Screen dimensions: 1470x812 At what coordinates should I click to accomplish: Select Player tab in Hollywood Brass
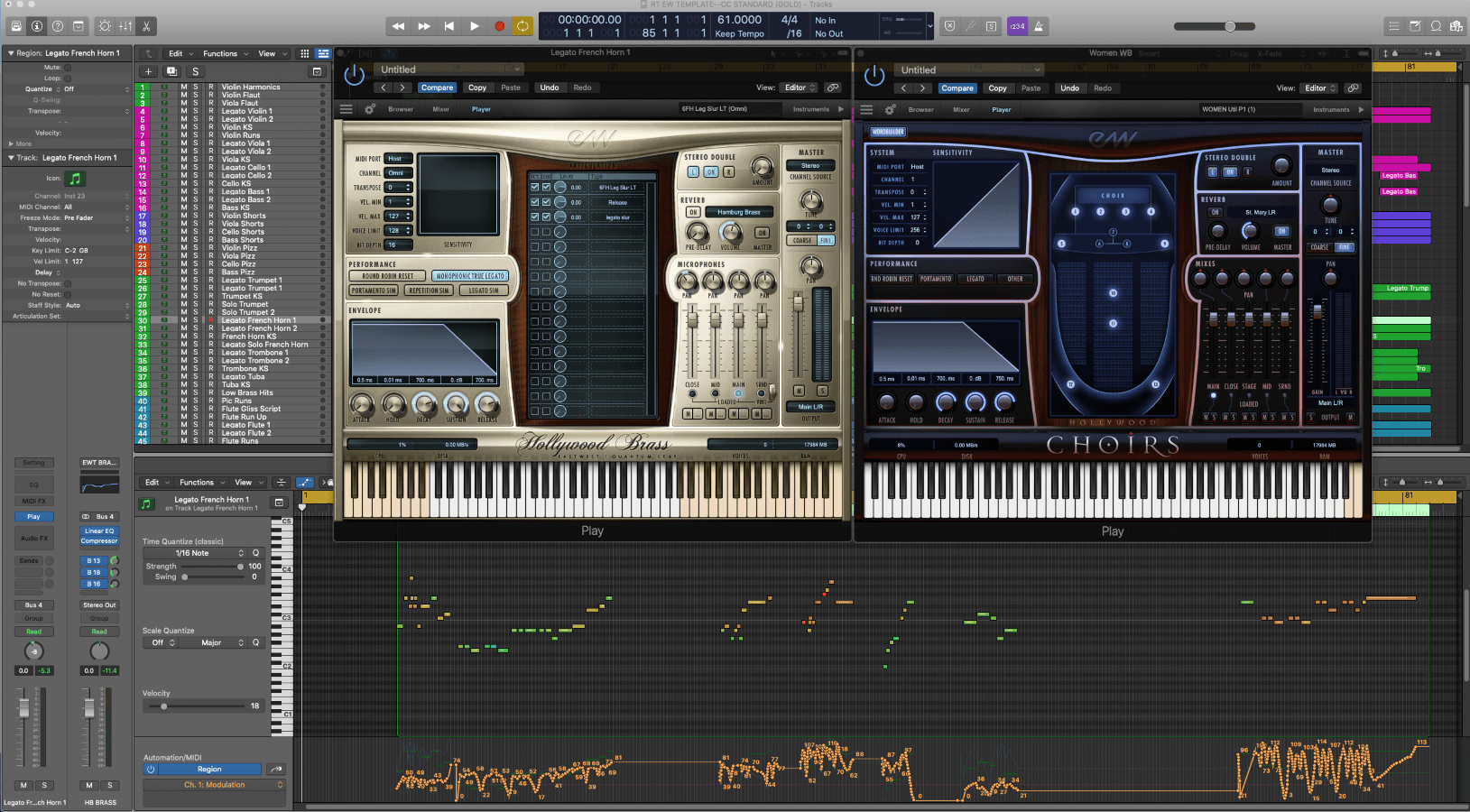point(481,109)
